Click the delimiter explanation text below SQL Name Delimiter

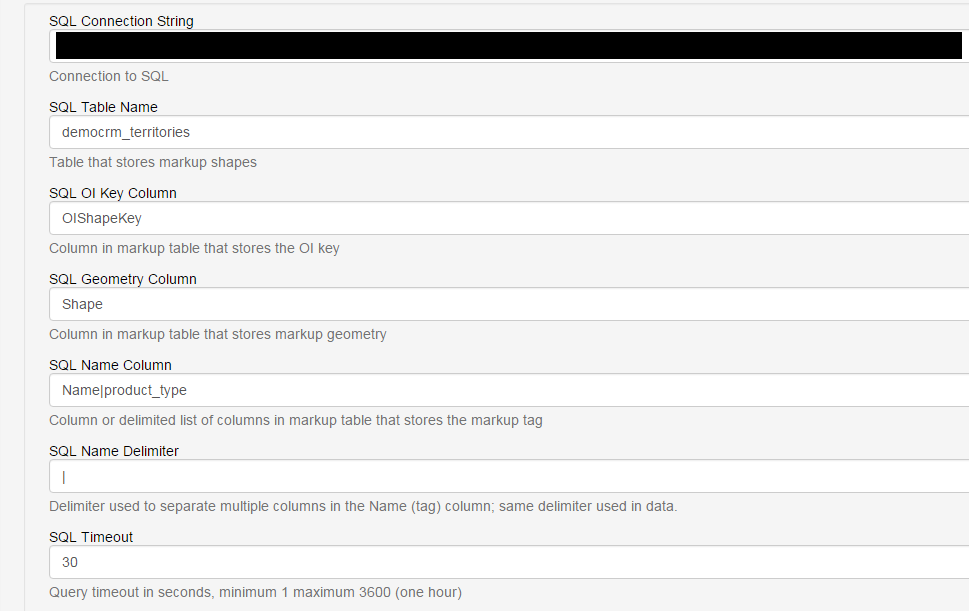coord(363,506)
